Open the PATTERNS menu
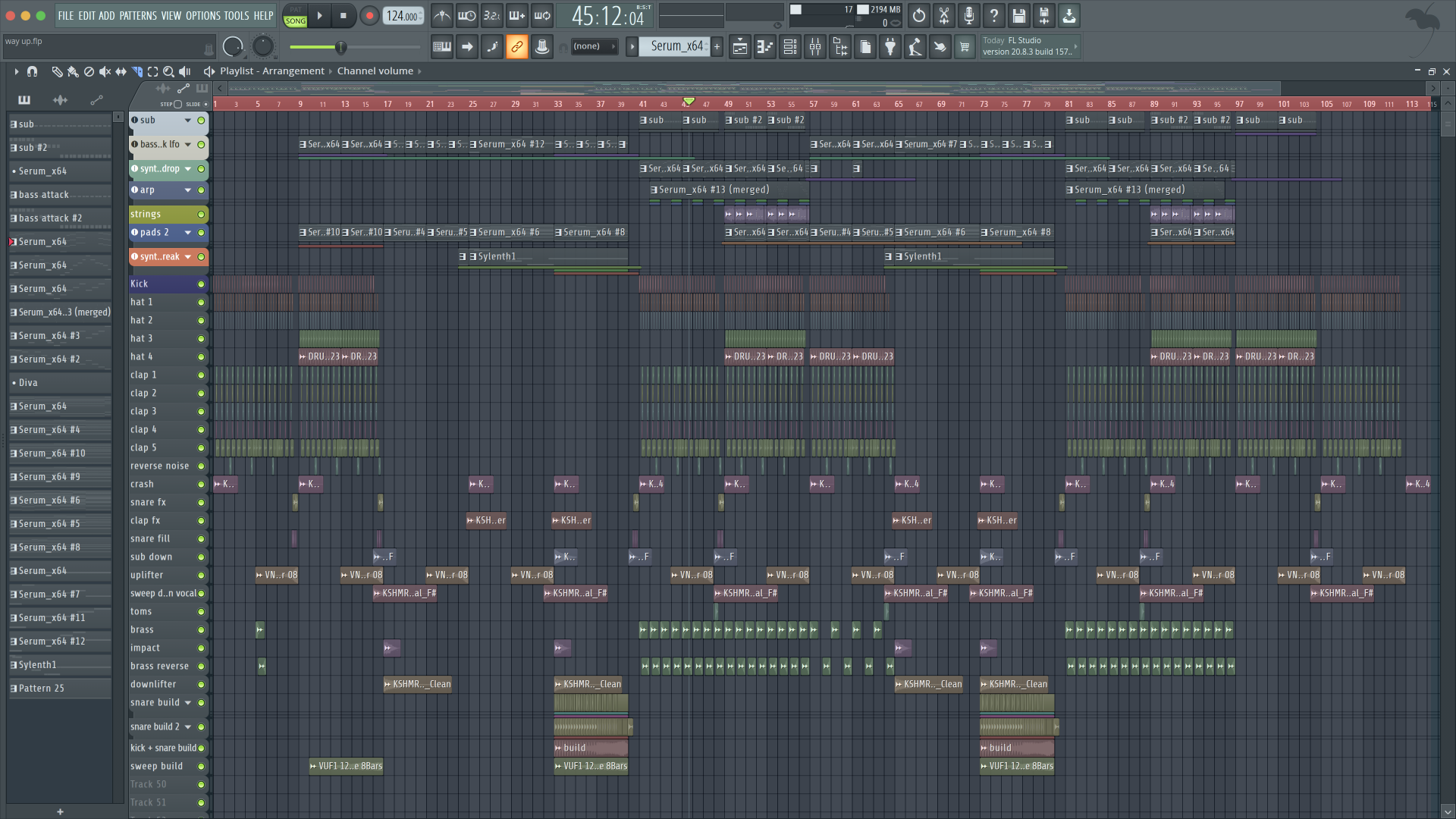The image size is (1456, 819). 138,15
